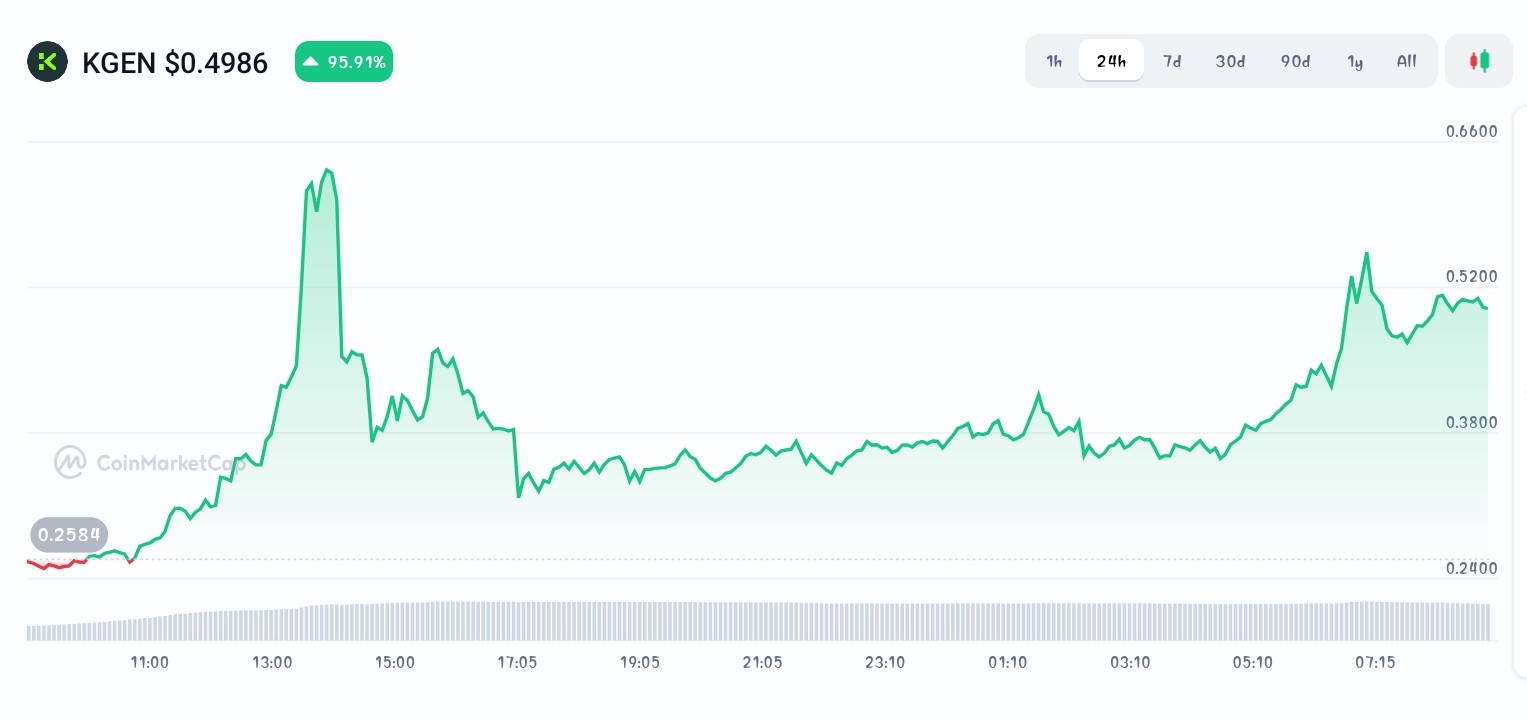Click the KGEN $0.4986 price title
Image resolution: width=1527 pixels, height=720 pixels.
click(175, 63)
